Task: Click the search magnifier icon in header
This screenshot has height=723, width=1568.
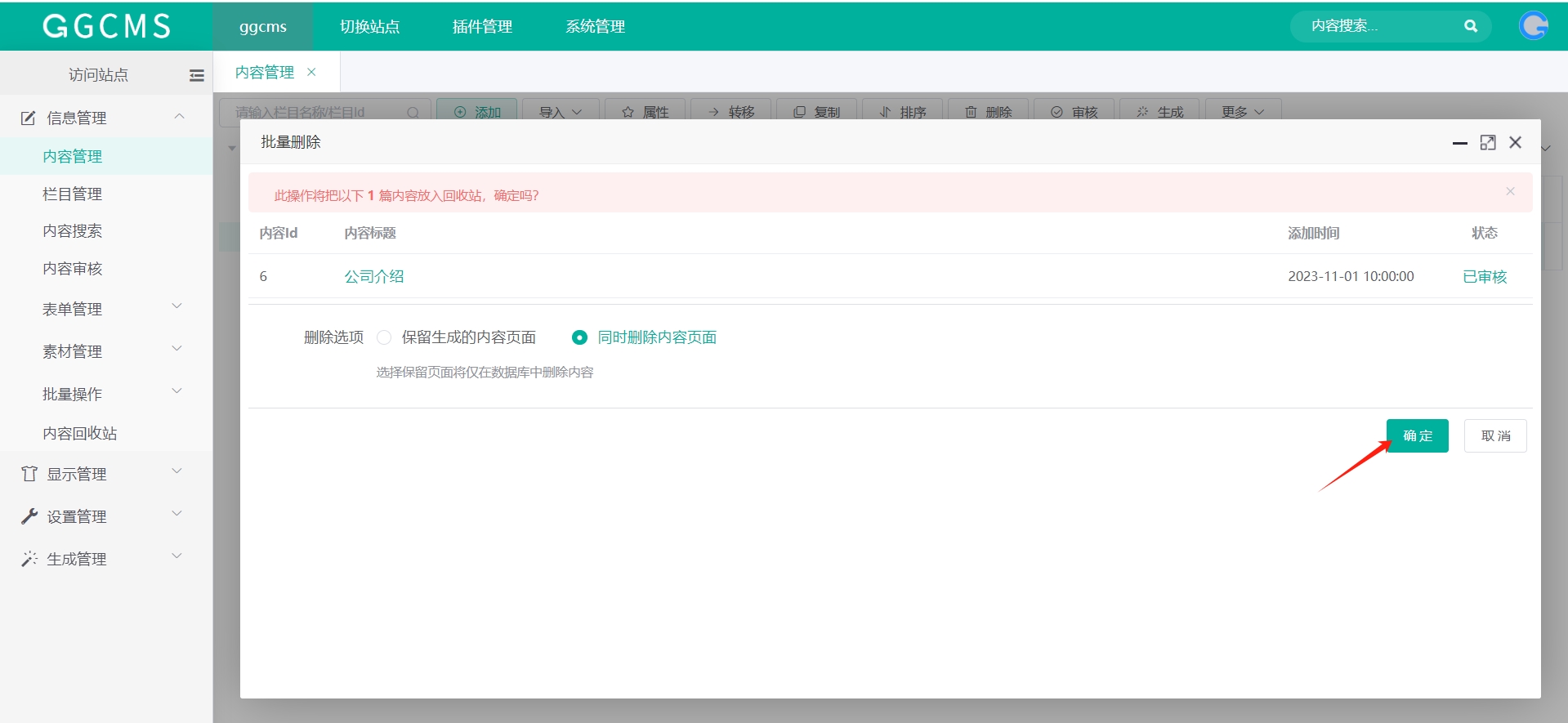Action: [1471, 26]
